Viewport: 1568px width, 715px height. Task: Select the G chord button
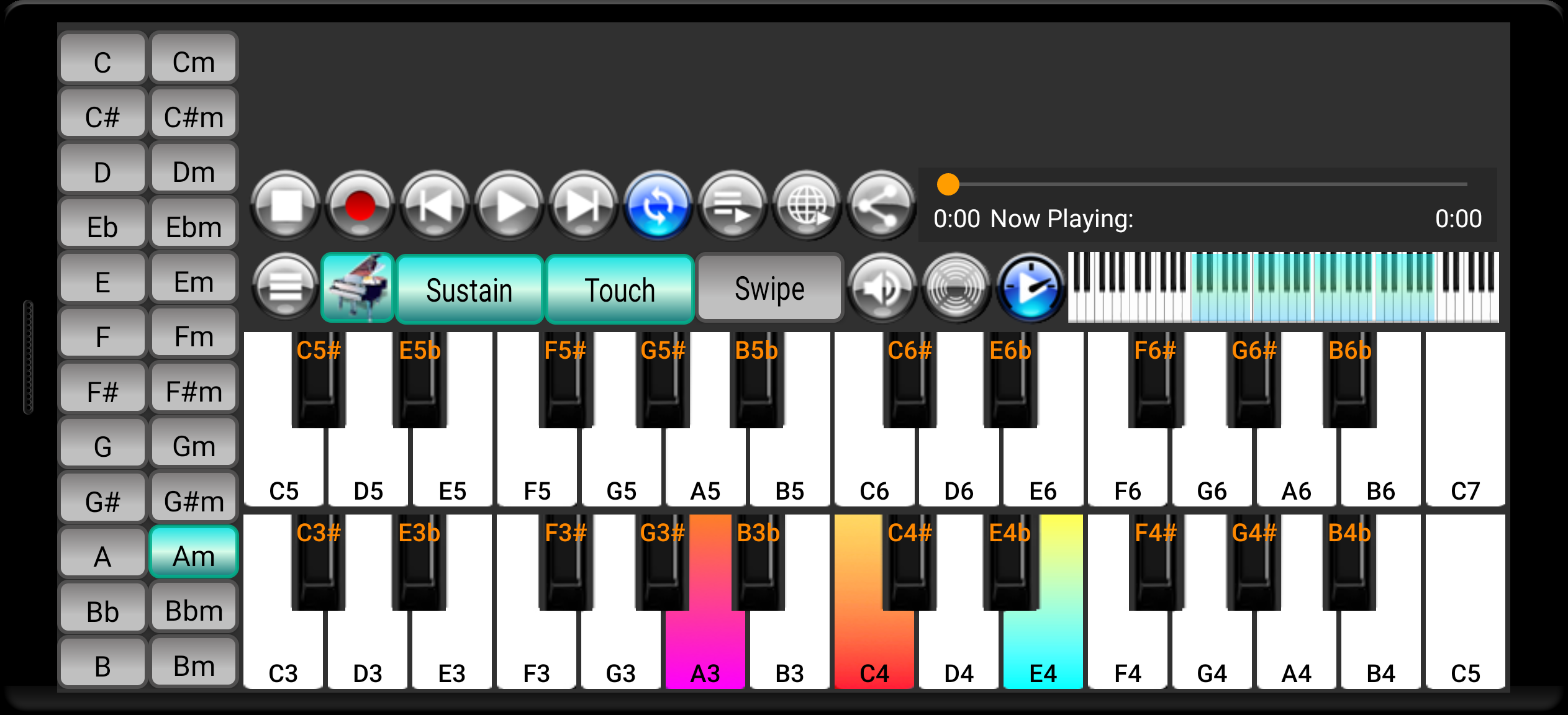102,443
